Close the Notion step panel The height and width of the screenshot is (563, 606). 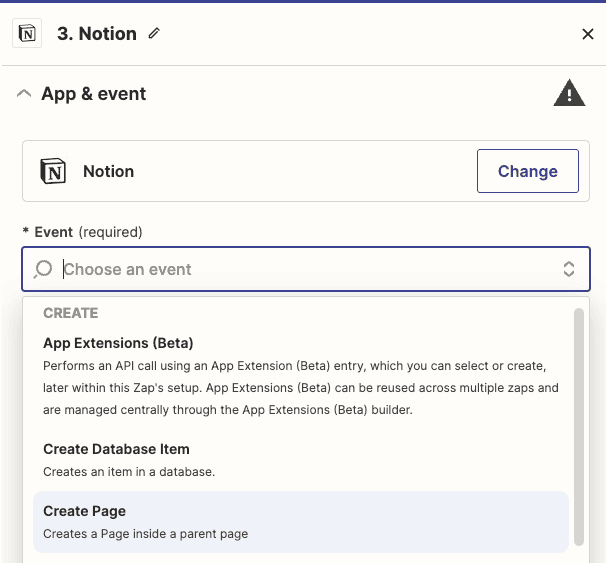587,34
